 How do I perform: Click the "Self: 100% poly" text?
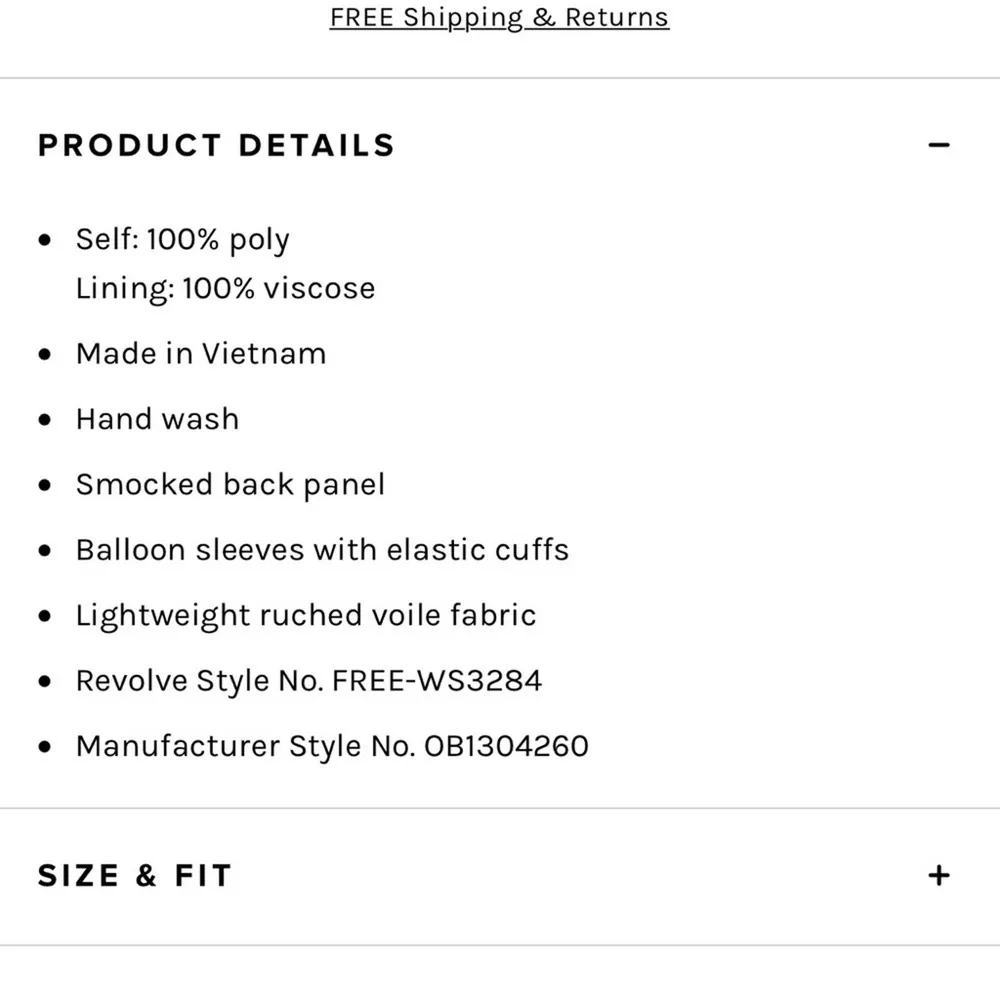(x=182, y=240)
